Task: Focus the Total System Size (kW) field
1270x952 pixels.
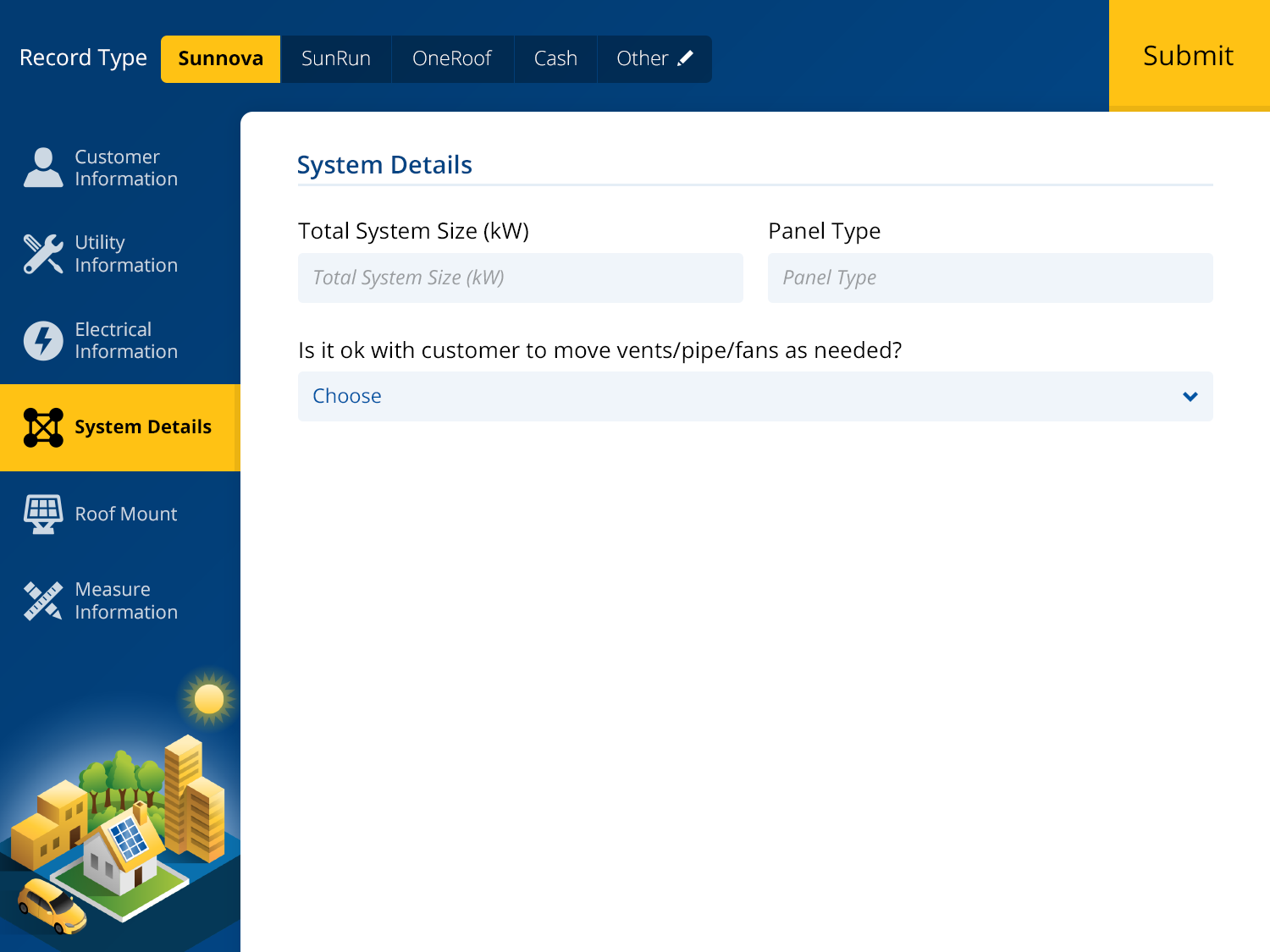Action: coord(520,278)
